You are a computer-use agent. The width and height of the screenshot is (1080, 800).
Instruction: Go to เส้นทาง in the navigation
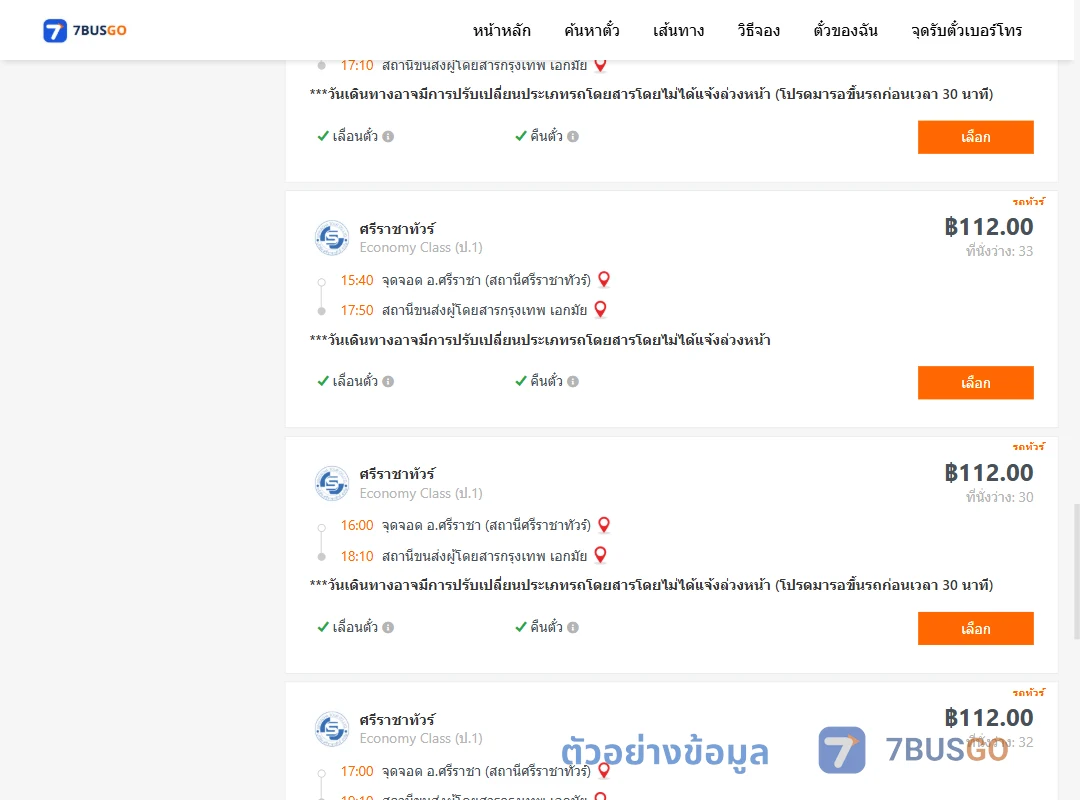tap(678, 31)
